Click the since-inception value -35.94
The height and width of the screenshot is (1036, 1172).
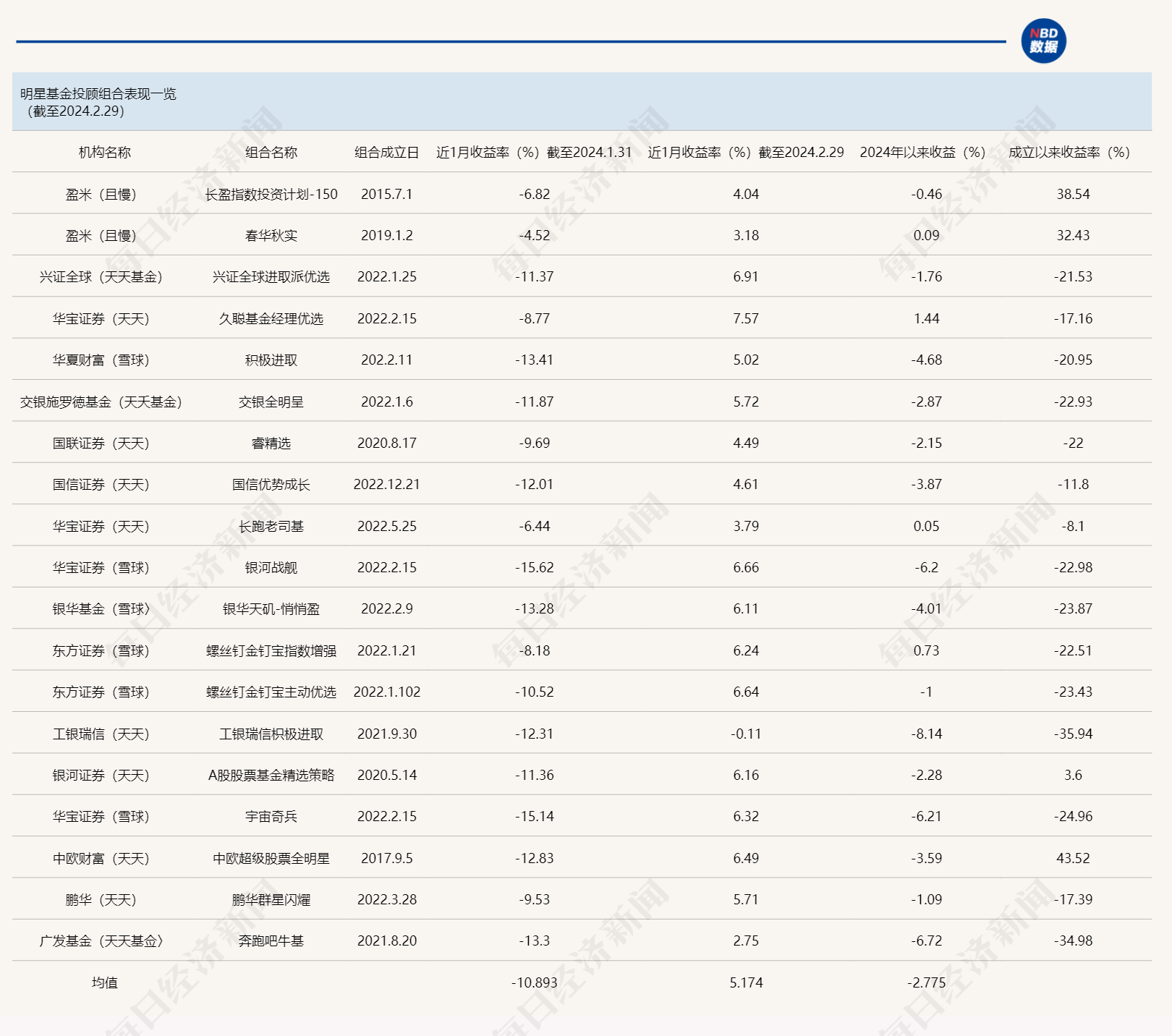pos(1073,734)
